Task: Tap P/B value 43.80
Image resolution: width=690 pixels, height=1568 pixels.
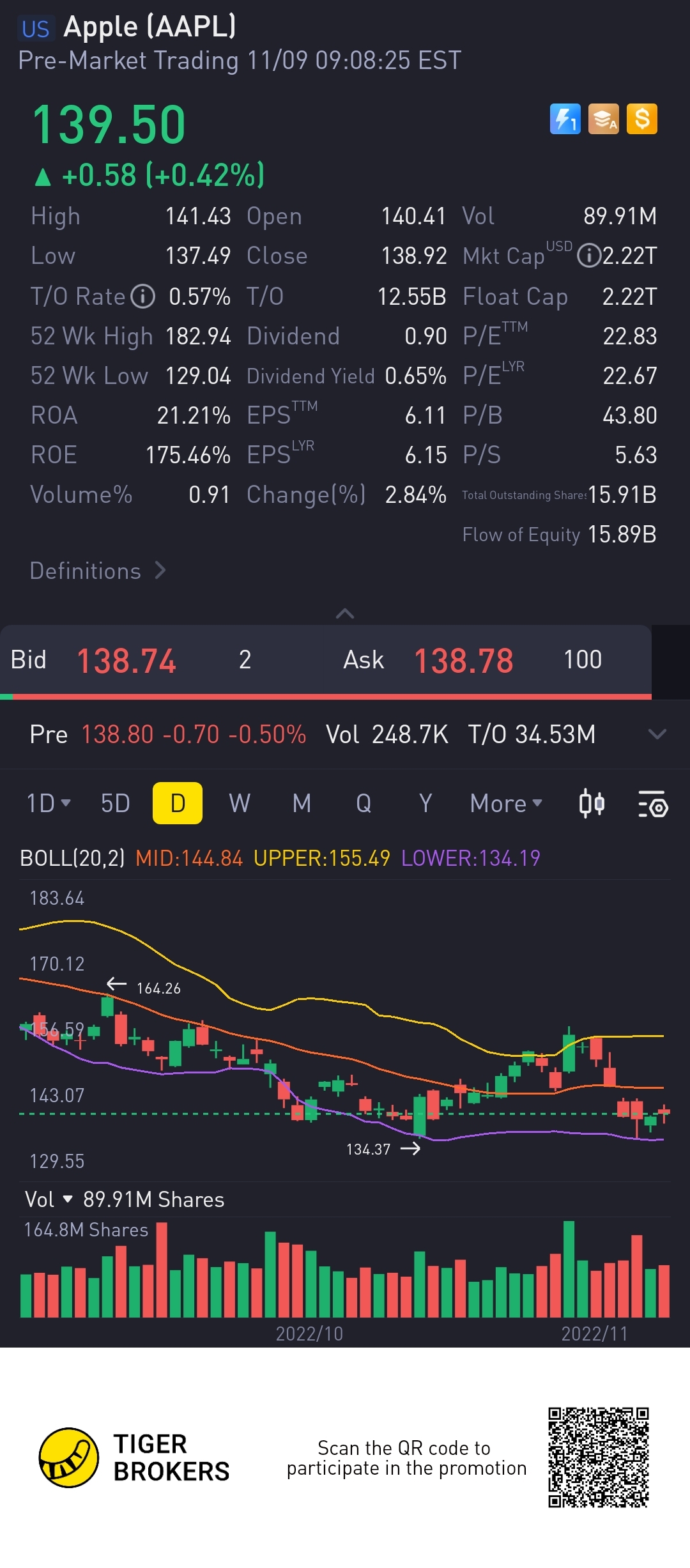Action: pos(630,415)
